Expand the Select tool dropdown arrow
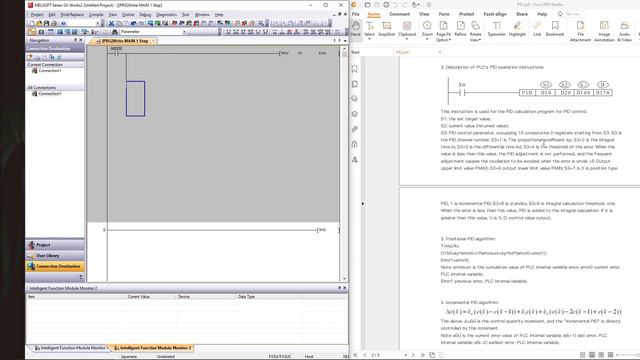 pyautogui.click(x=369, y=40)
